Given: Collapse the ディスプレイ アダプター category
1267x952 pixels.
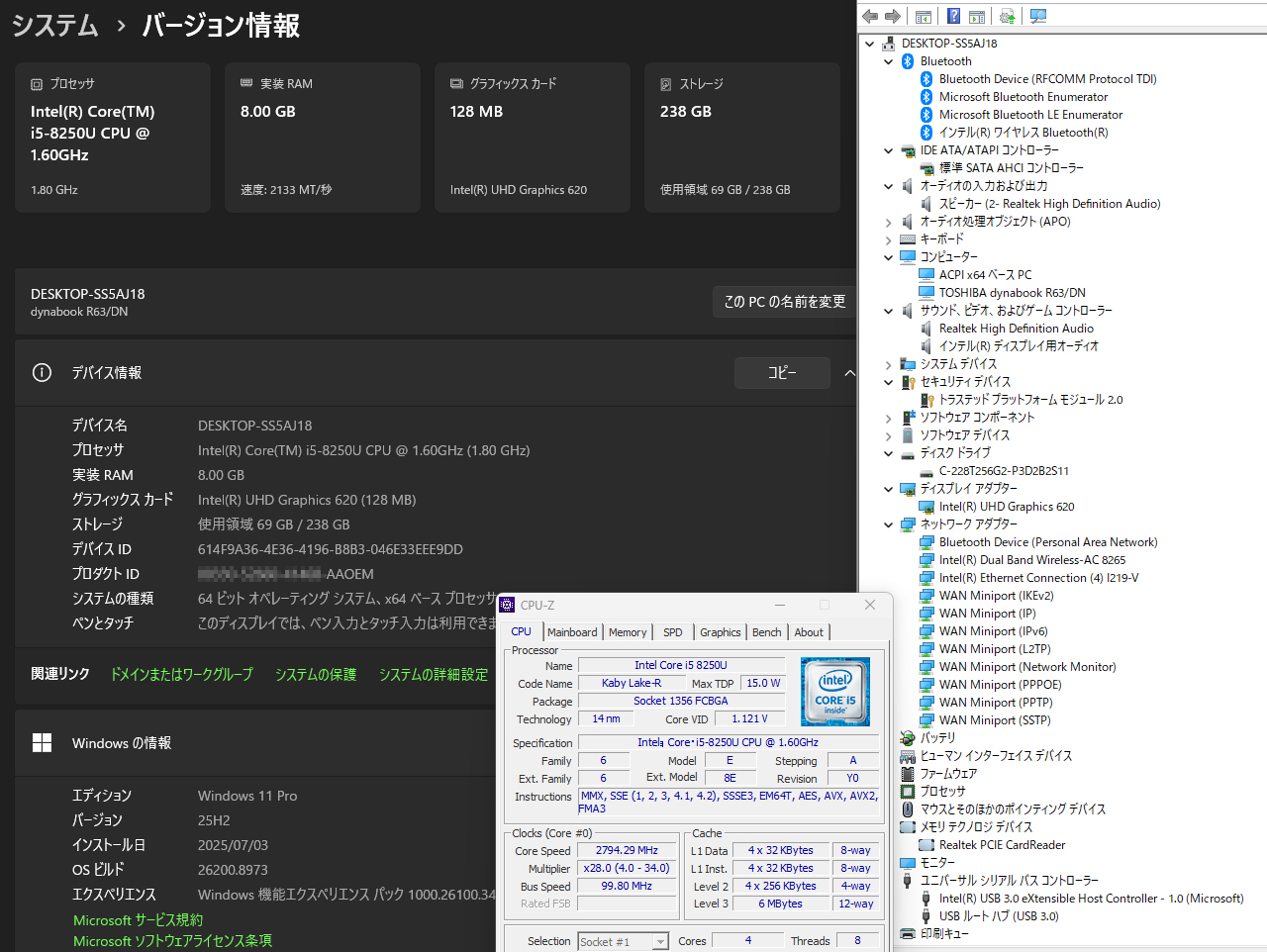Looking at the screenshot, I should [889, 489].
